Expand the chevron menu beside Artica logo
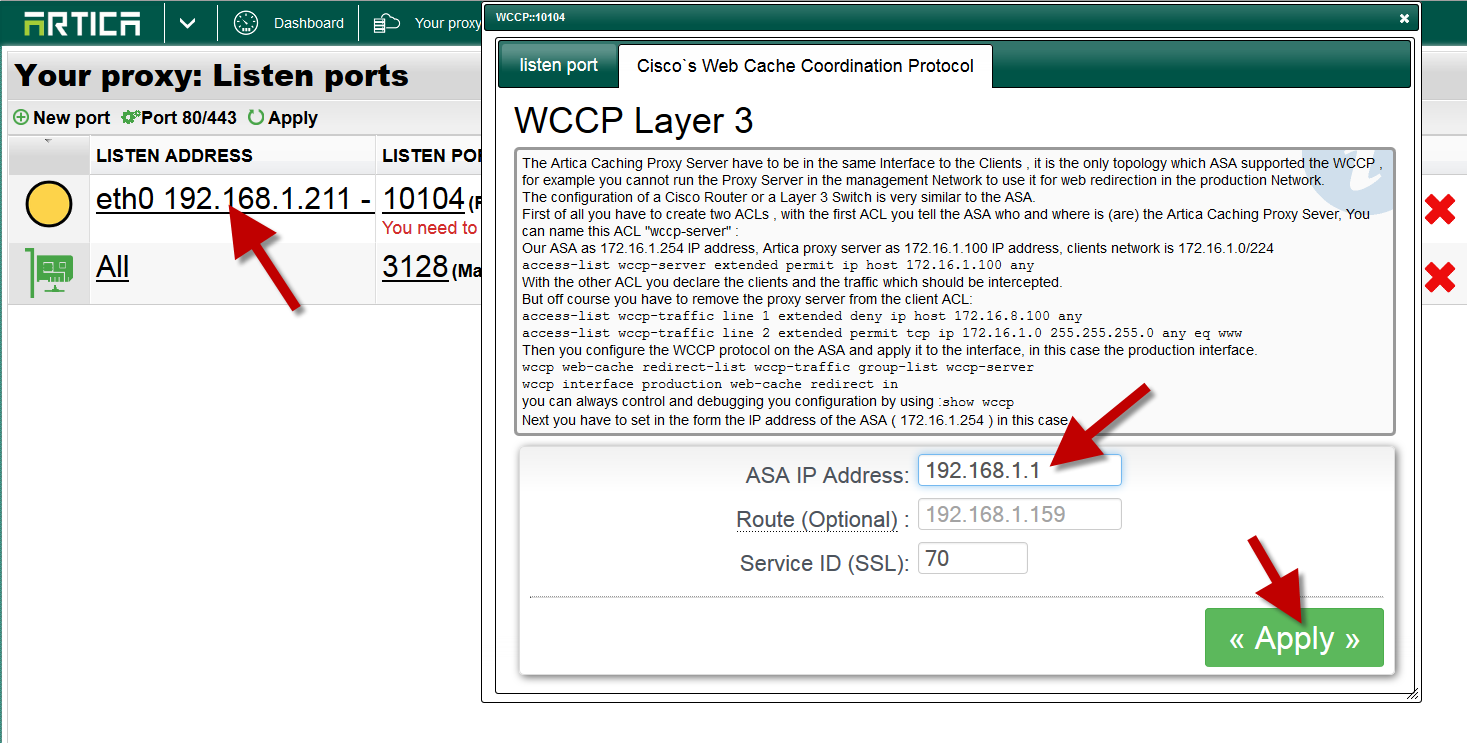 point(187,23)
